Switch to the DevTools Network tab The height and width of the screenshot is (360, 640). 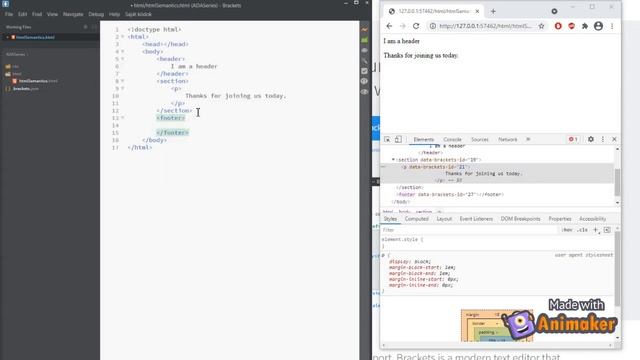click(508, 140)
